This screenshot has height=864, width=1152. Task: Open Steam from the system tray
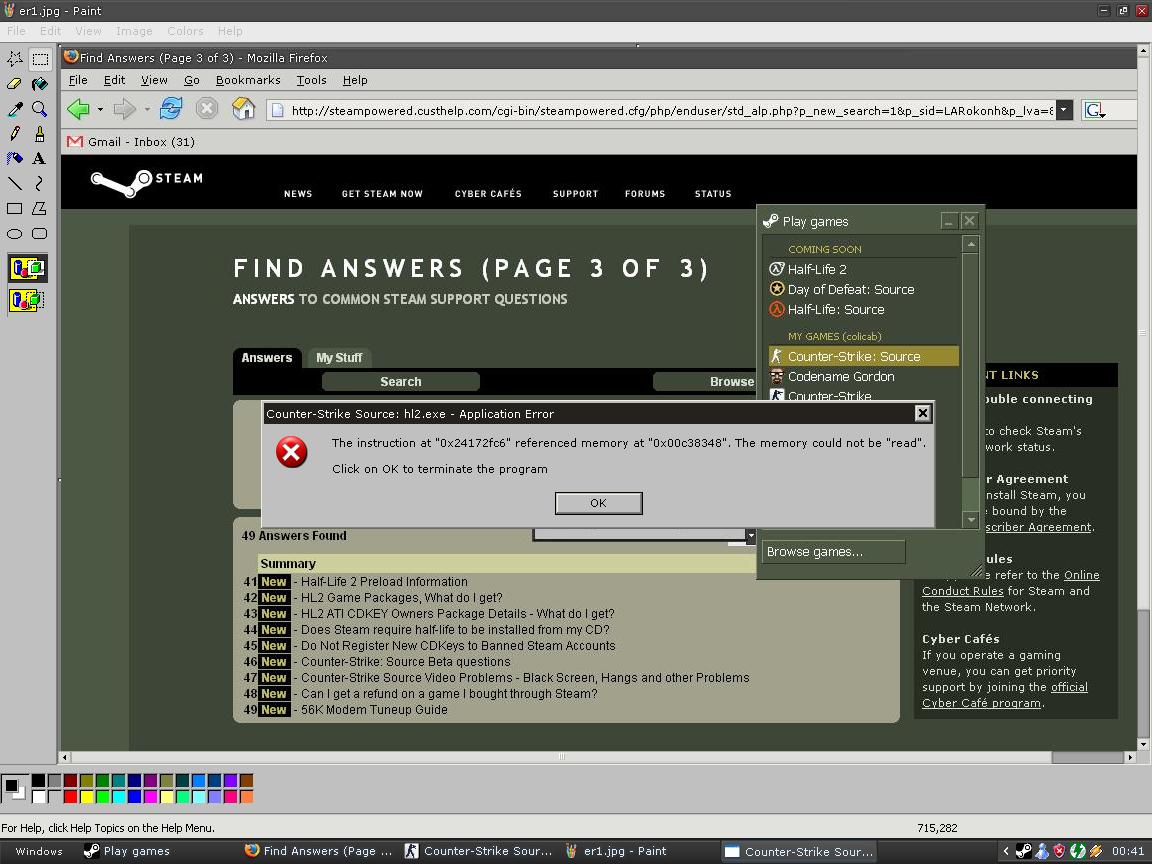click(1025, 851)
